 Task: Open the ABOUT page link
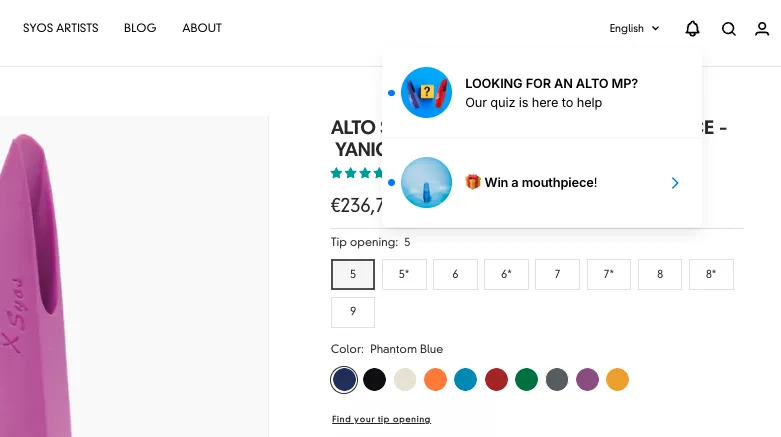(x=202, y=28)
